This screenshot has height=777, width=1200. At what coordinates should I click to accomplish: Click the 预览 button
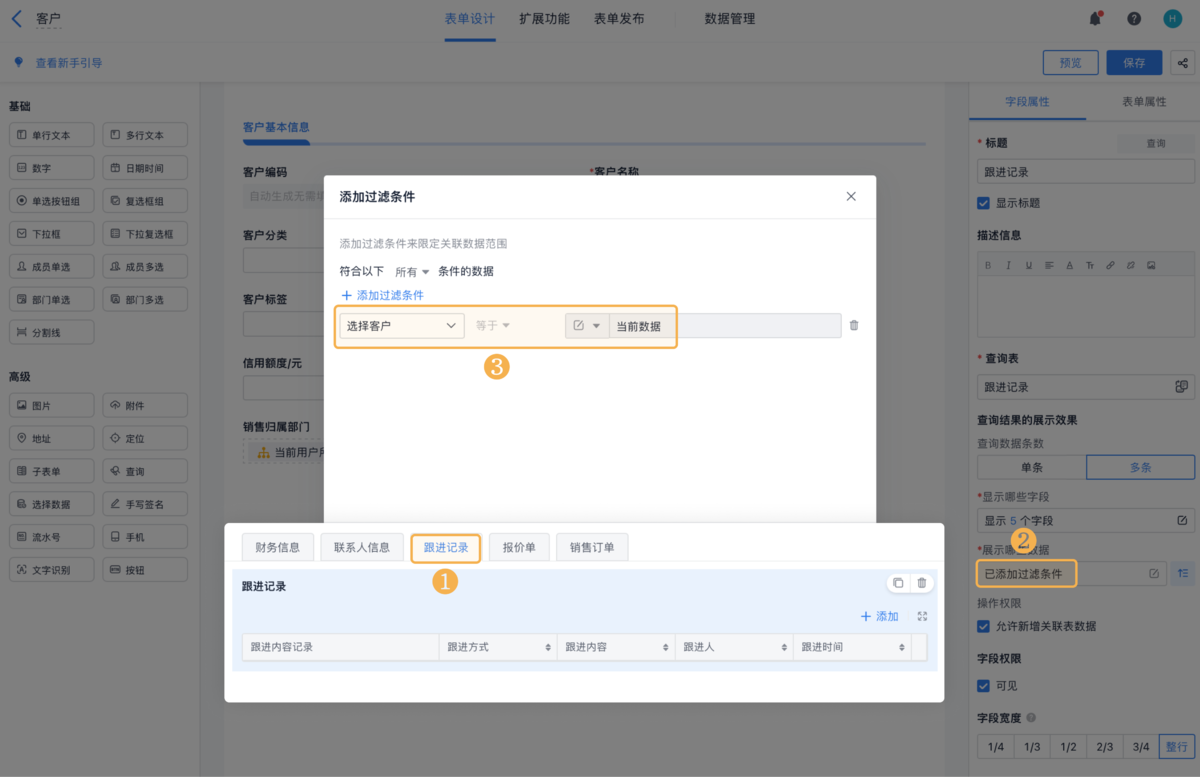(x=1070, y=63)
